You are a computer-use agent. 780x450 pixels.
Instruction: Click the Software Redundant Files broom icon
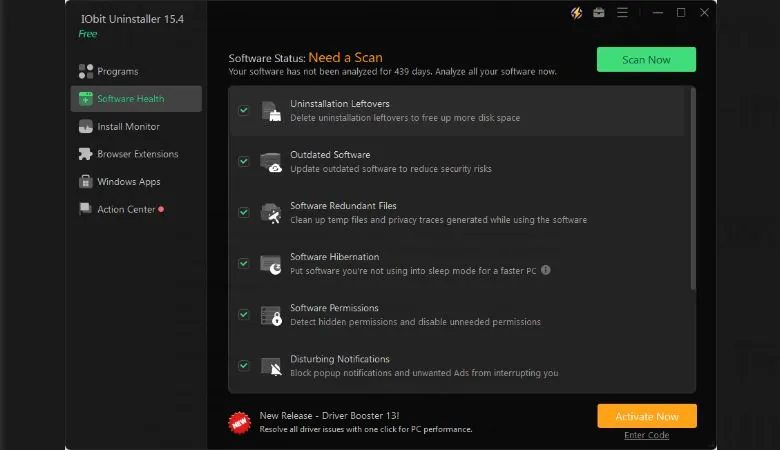(271, 213)
